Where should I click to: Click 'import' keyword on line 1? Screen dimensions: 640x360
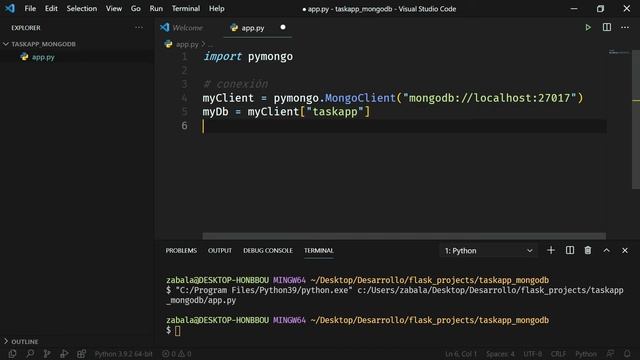tap(222, 56)
